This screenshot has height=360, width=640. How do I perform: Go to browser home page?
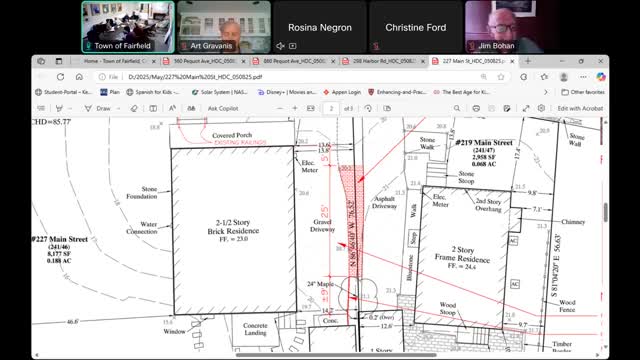tap(79, 77)
